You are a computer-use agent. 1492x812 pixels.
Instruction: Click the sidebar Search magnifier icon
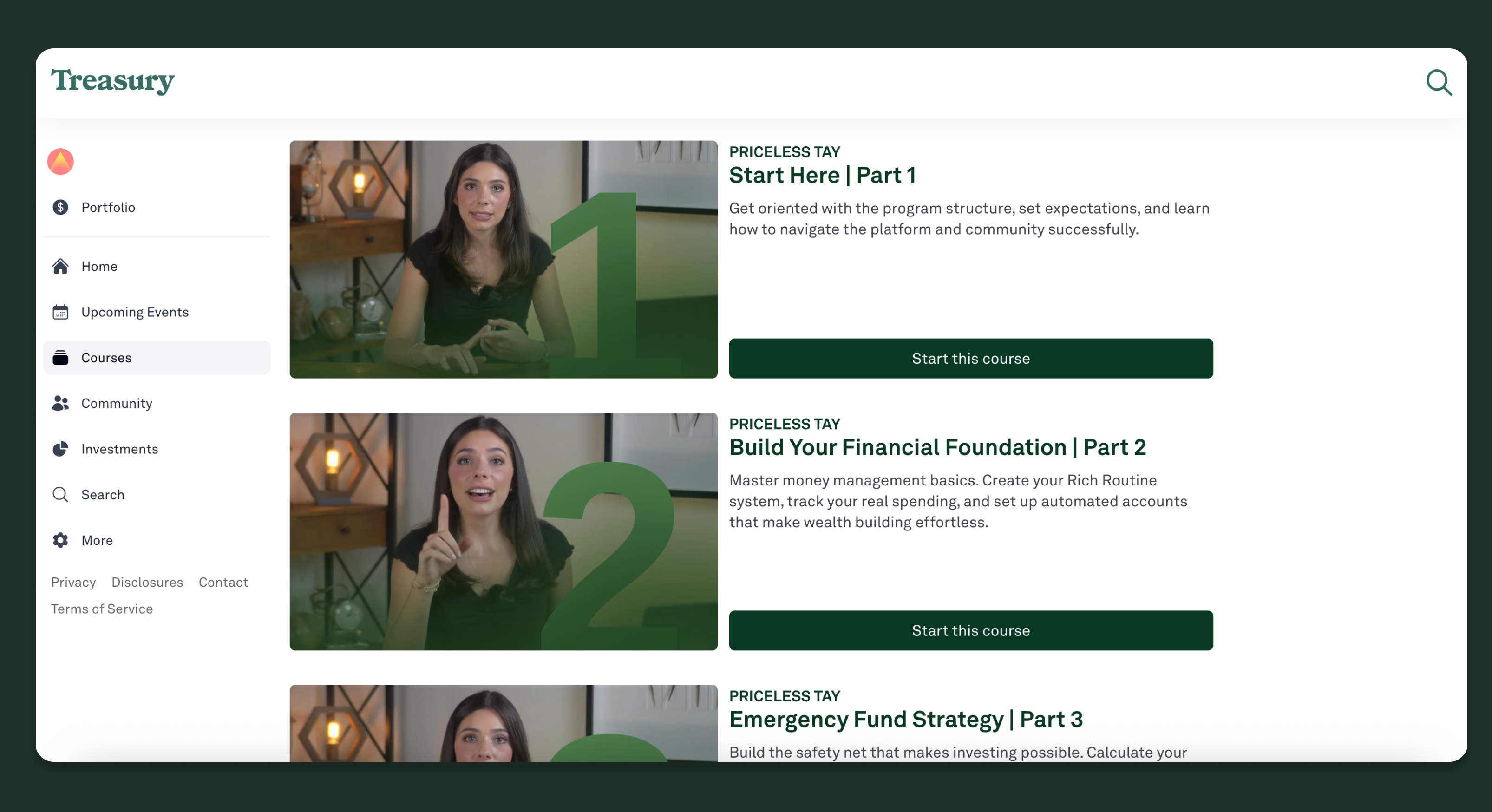(60, 495)
